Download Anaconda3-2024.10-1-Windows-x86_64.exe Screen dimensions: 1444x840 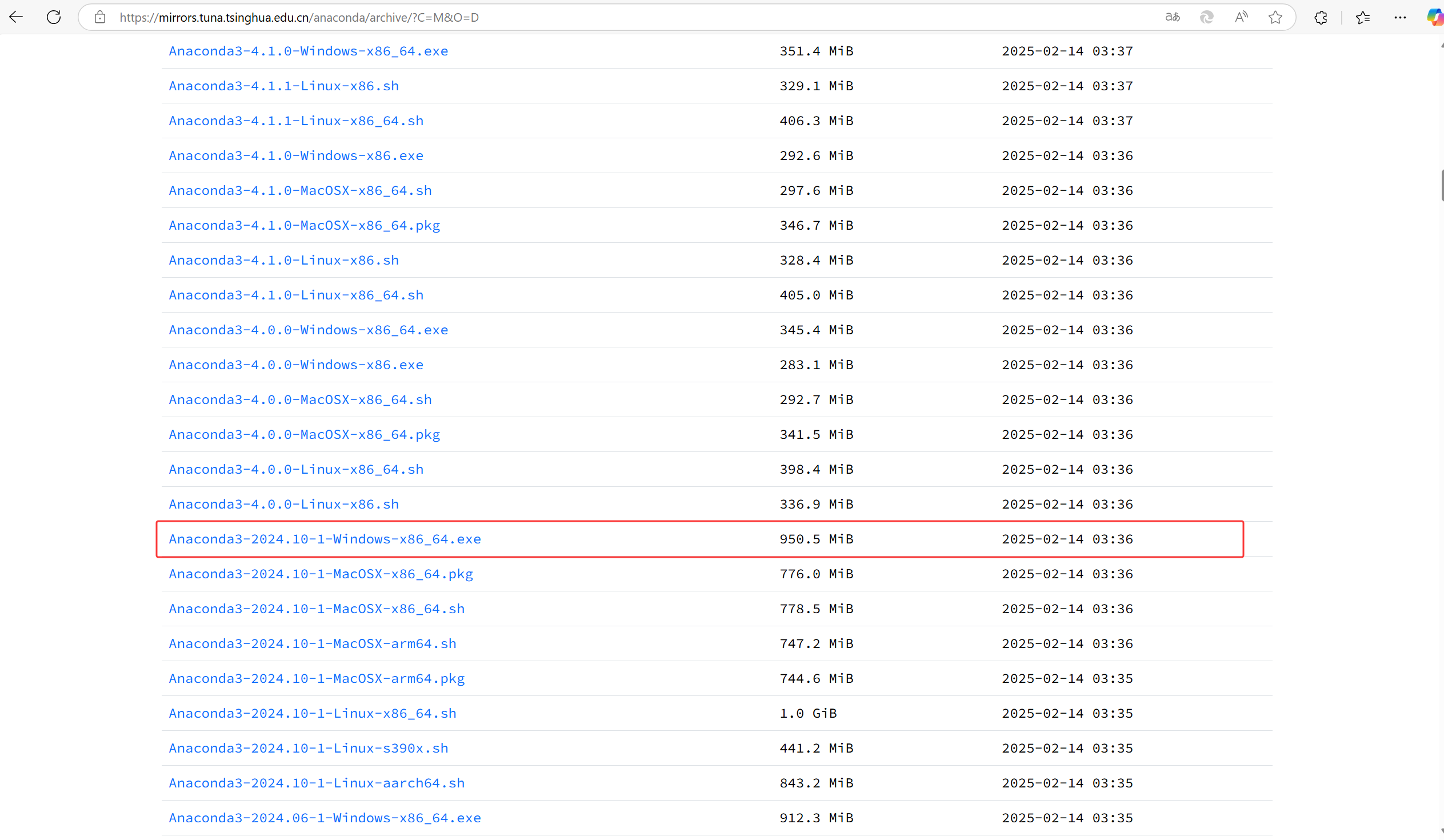[325, 539]
